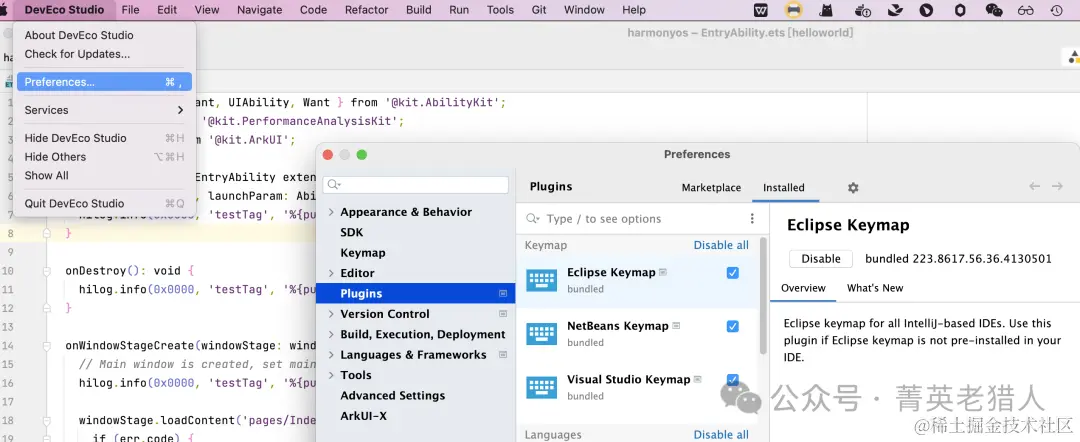
Task: Switch to the Marketplace tab
Action: pos(712,187)
